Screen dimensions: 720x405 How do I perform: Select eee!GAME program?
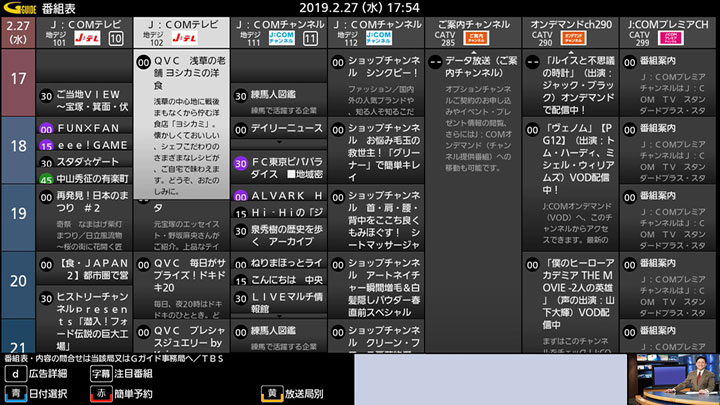[x=84, y=142]
